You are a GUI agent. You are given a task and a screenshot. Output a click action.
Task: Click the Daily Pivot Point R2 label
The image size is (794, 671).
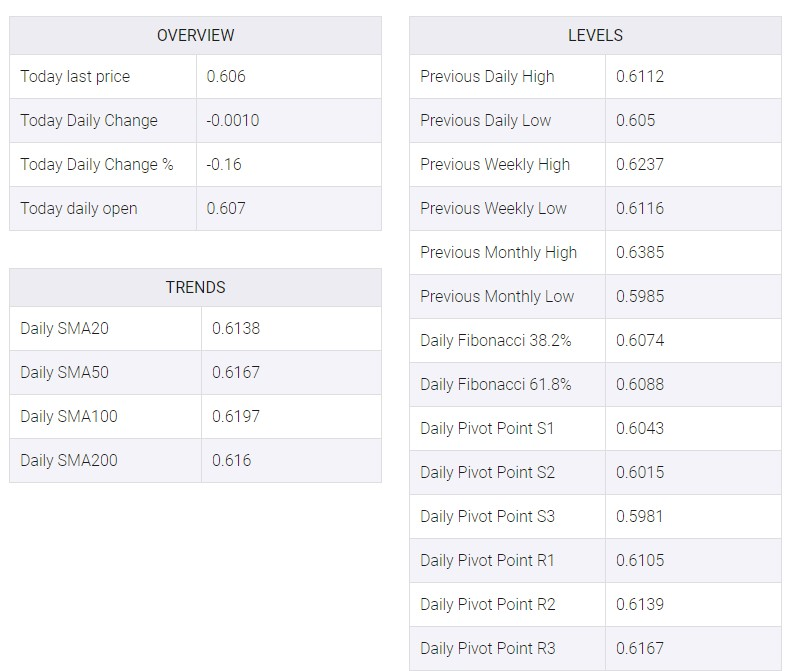point(488,604)
